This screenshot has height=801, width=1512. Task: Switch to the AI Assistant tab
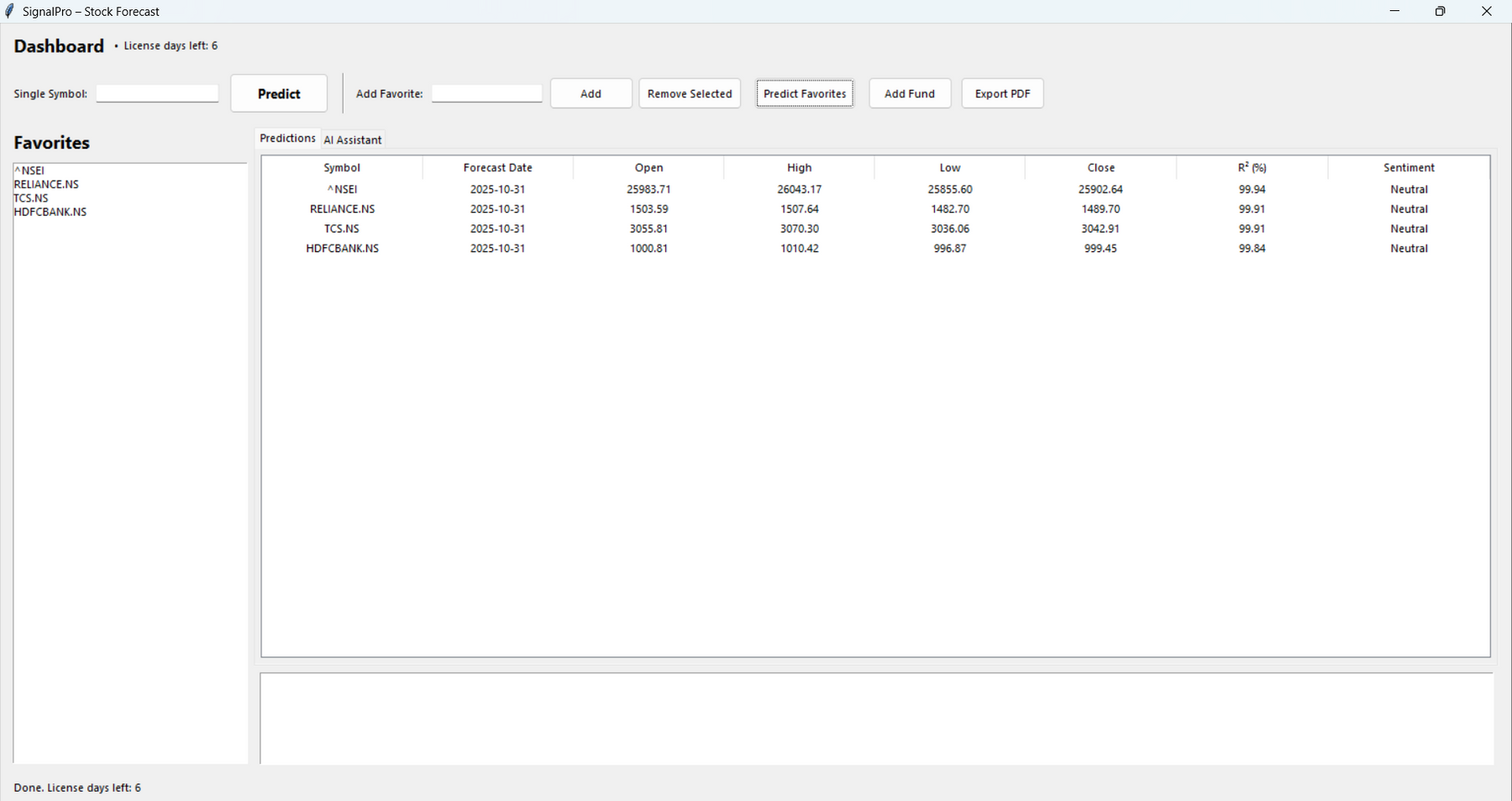[353, 140]
